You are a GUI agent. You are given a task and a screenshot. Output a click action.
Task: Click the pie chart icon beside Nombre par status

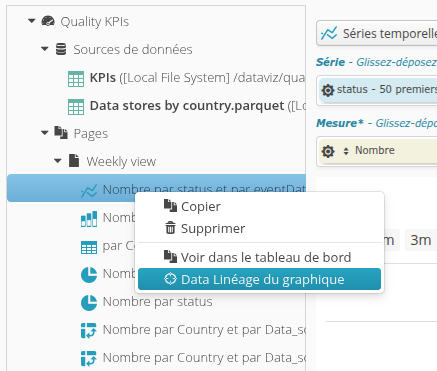pos(89,303)
